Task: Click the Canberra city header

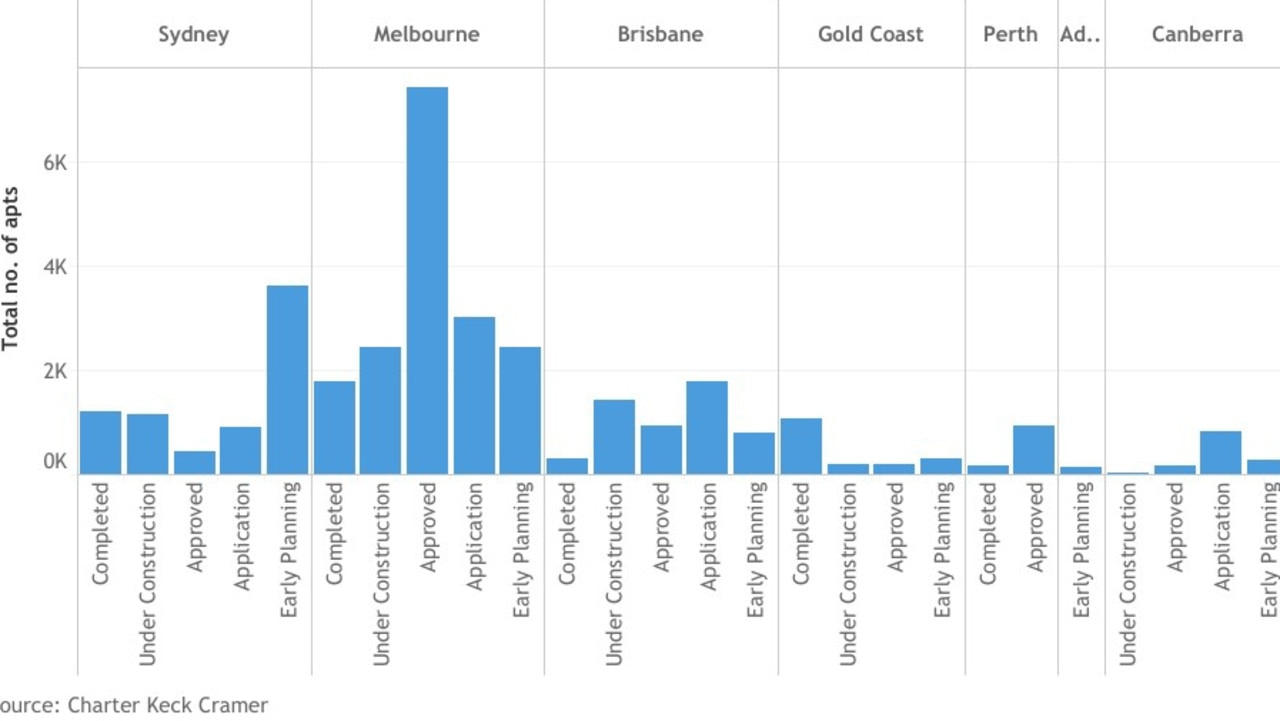Action: pos(1197,34)
